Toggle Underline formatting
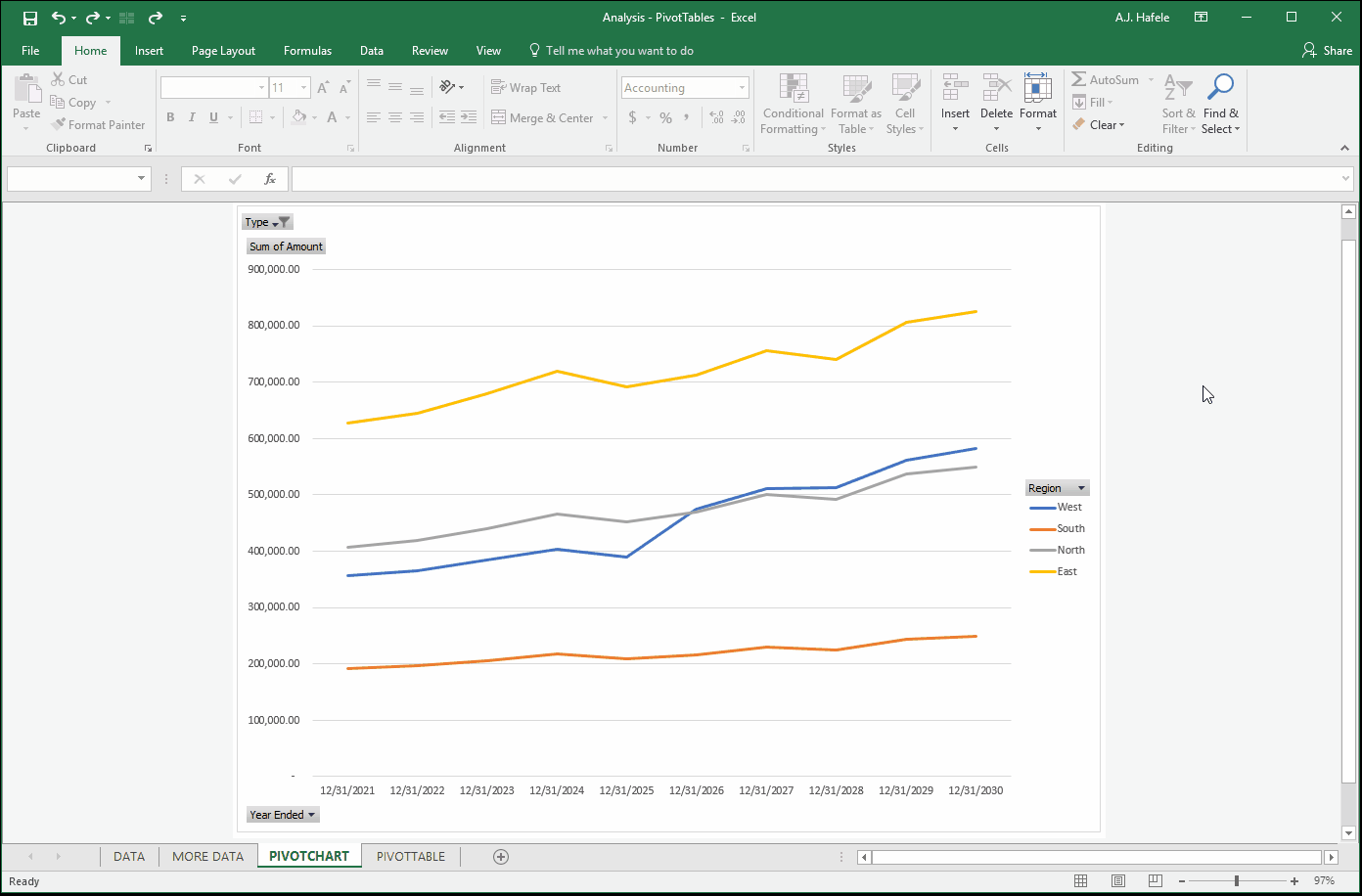 coord(213,117)
